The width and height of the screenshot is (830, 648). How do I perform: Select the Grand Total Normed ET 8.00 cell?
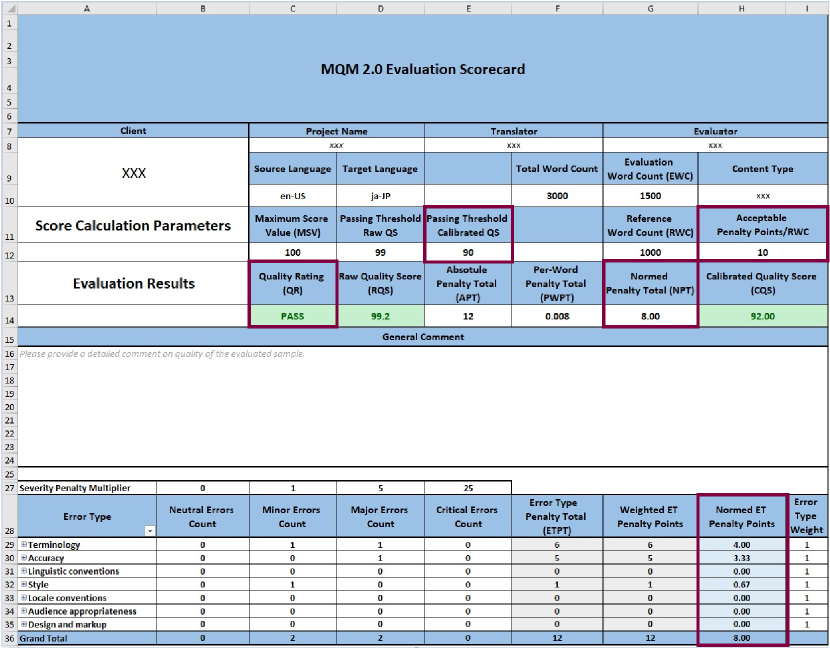coord(741,638)
